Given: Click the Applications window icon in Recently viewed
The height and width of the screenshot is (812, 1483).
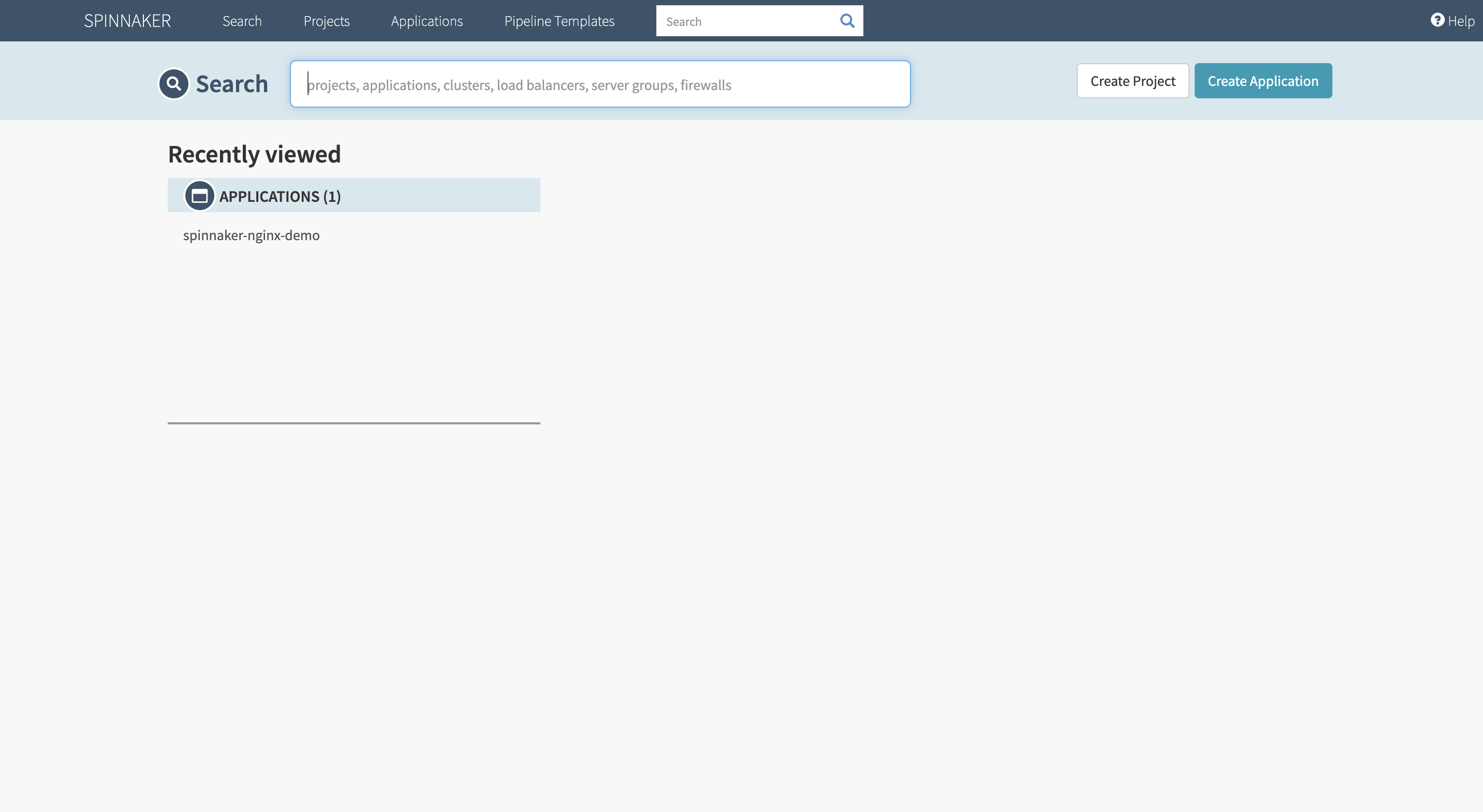Looking at the screenshot, I should pos(199,196).
